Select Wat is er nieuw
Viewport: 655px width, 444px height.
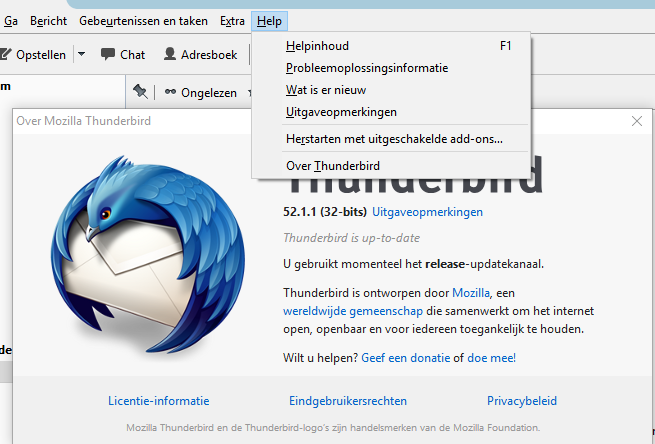point(391,90)
